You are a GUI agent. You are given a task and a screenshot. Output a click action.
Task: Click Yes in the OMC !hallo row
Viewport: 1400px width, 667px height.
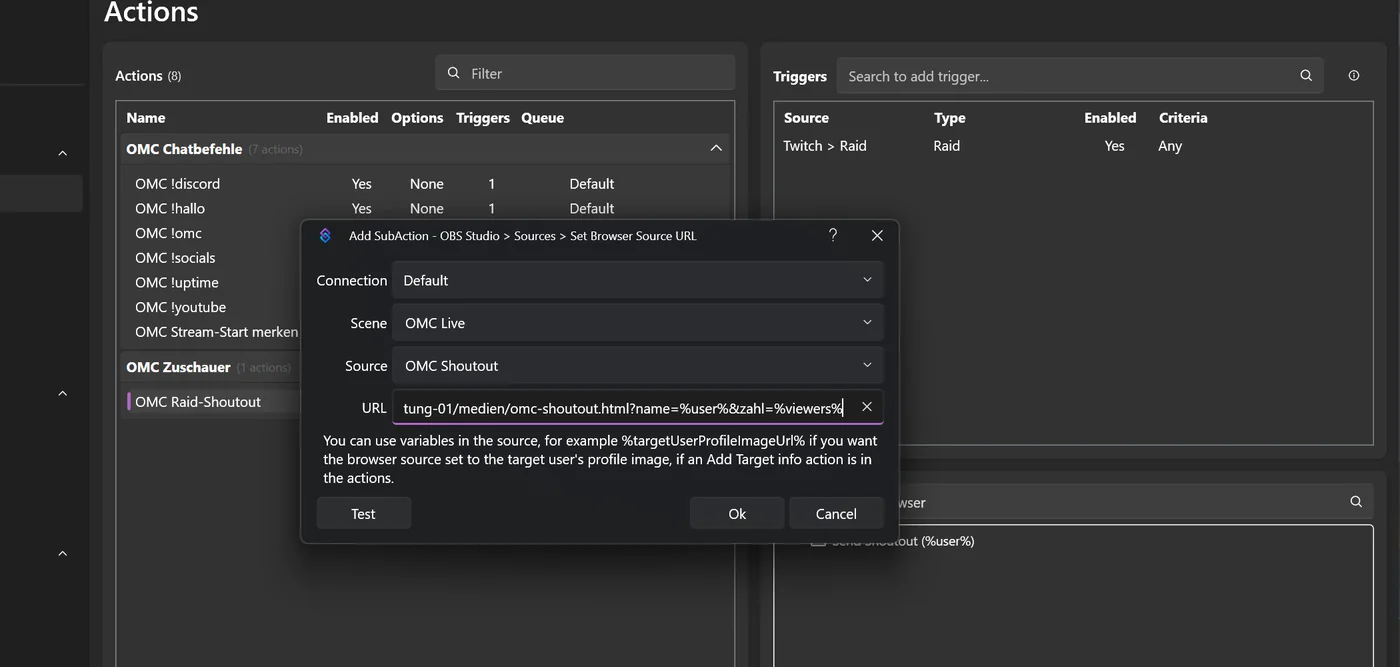tap(361, 209)
